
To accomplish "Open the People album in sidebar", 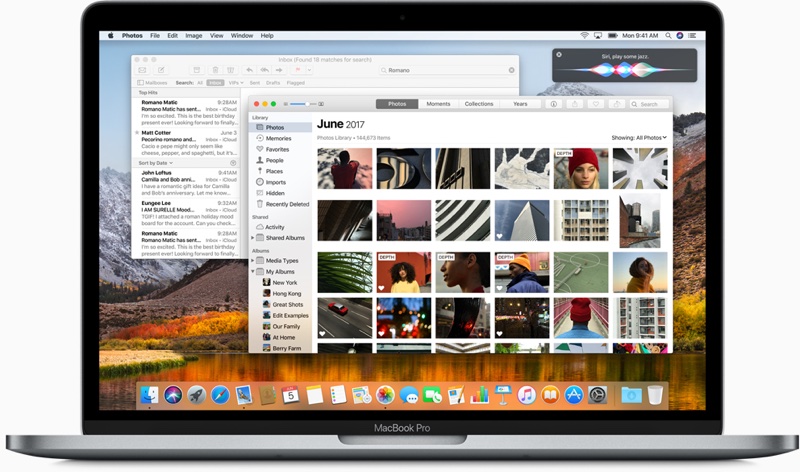I will point(274,160).
